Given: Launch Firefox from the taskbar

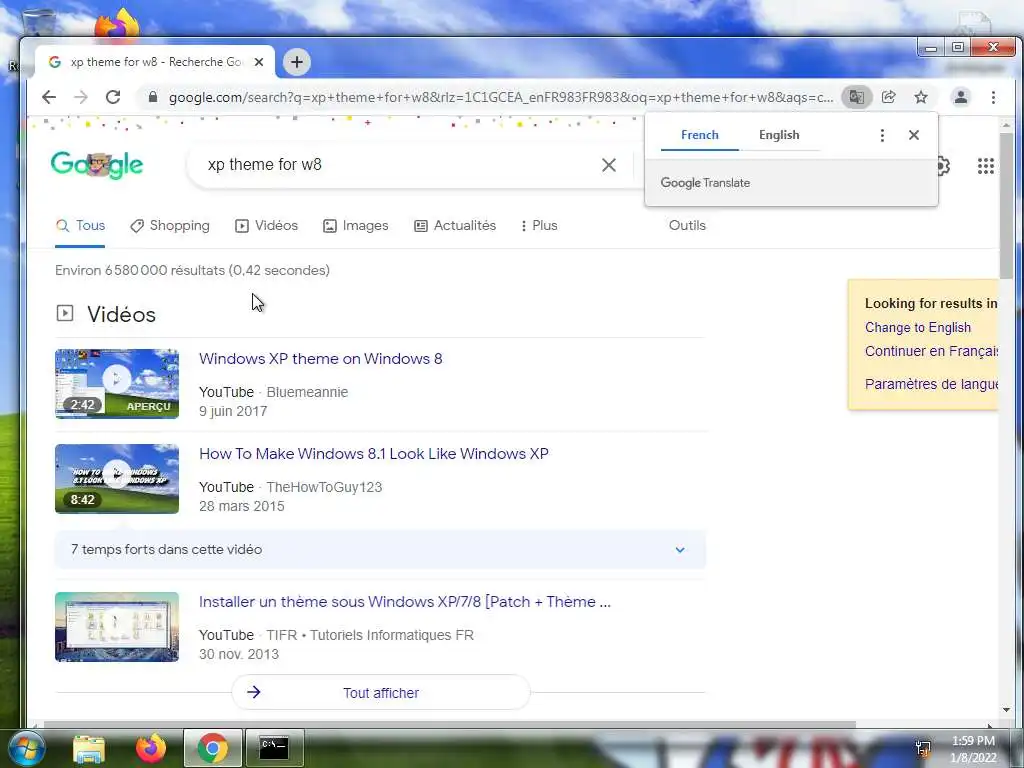Looking at the screenshot, I should tap(151, 748).
